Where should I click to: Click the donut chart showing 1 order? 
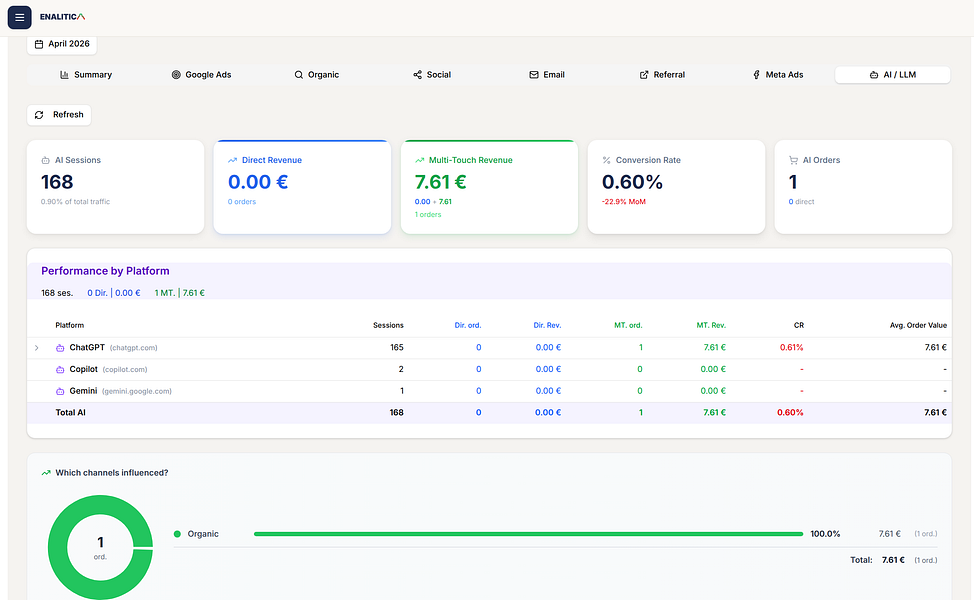tap(100, 547)
